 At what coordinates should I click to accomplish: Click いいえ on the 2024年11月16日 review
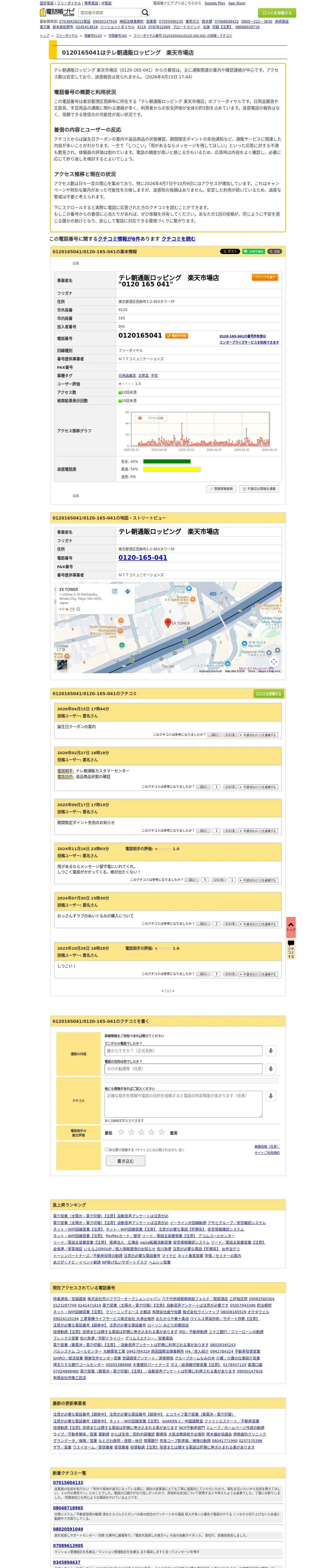(219, 880)
